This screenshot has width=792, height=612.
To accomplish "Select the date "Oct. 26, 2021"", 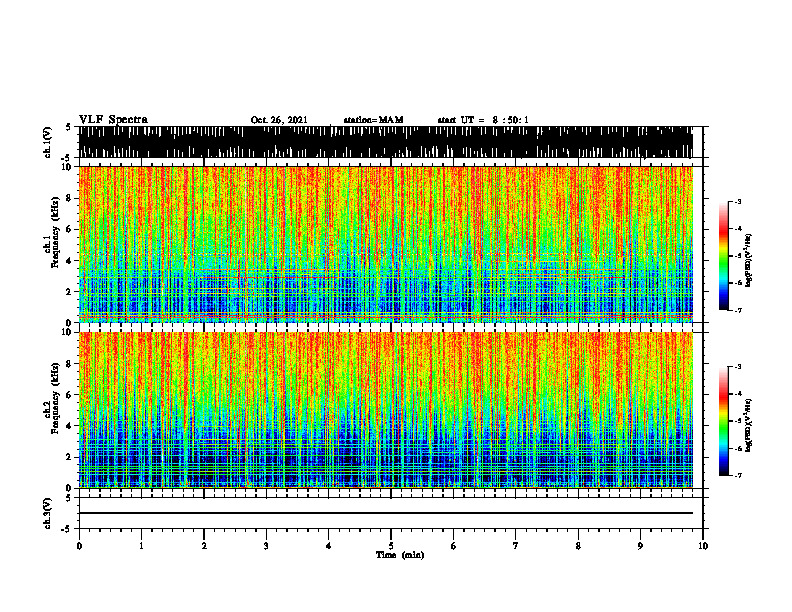I will pyautogui.click(x=279, y=120).
